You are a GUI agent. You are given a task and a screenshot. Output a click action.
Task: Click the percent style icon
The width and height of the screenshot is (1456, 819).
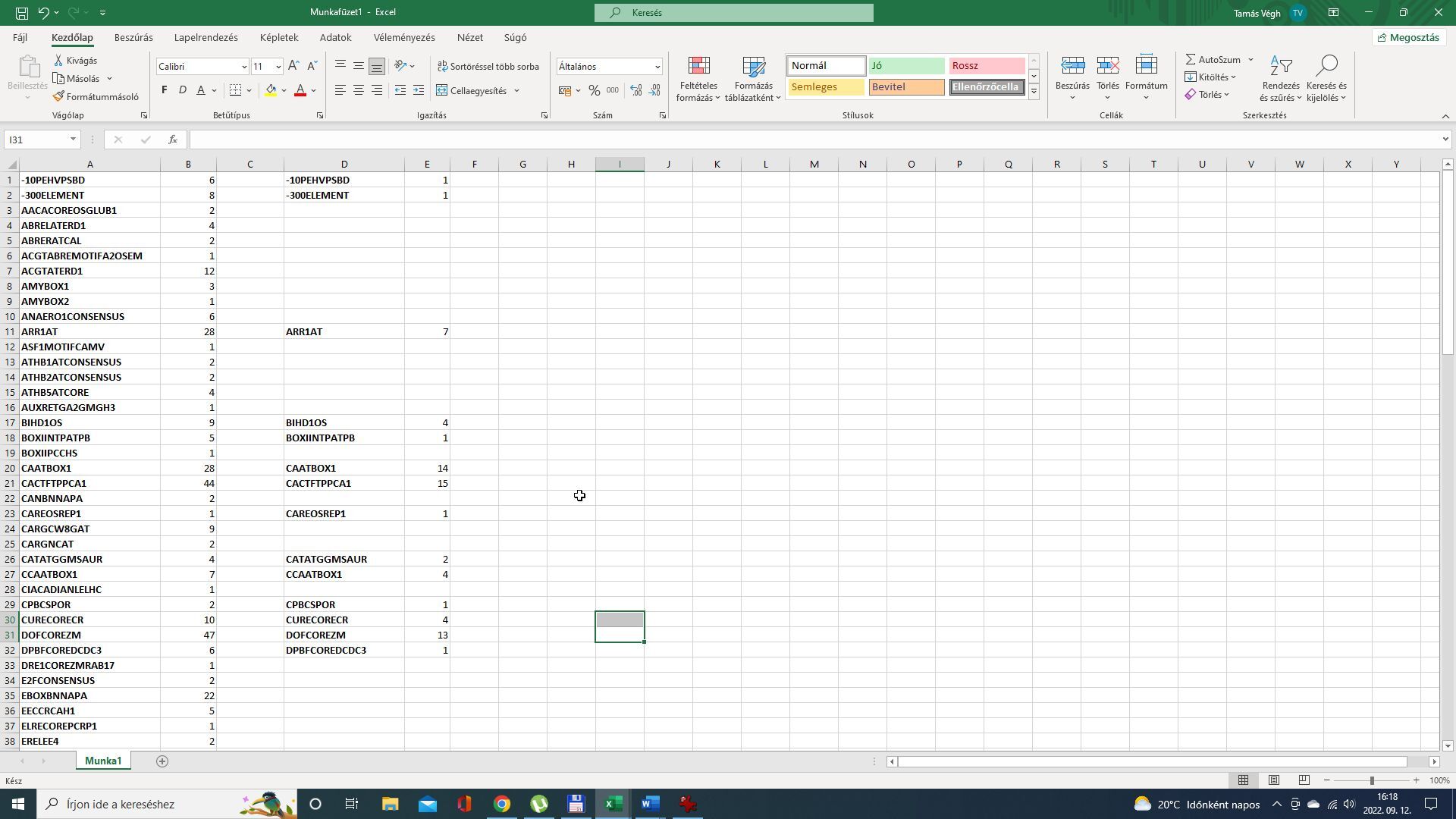[x=595, y=91]
